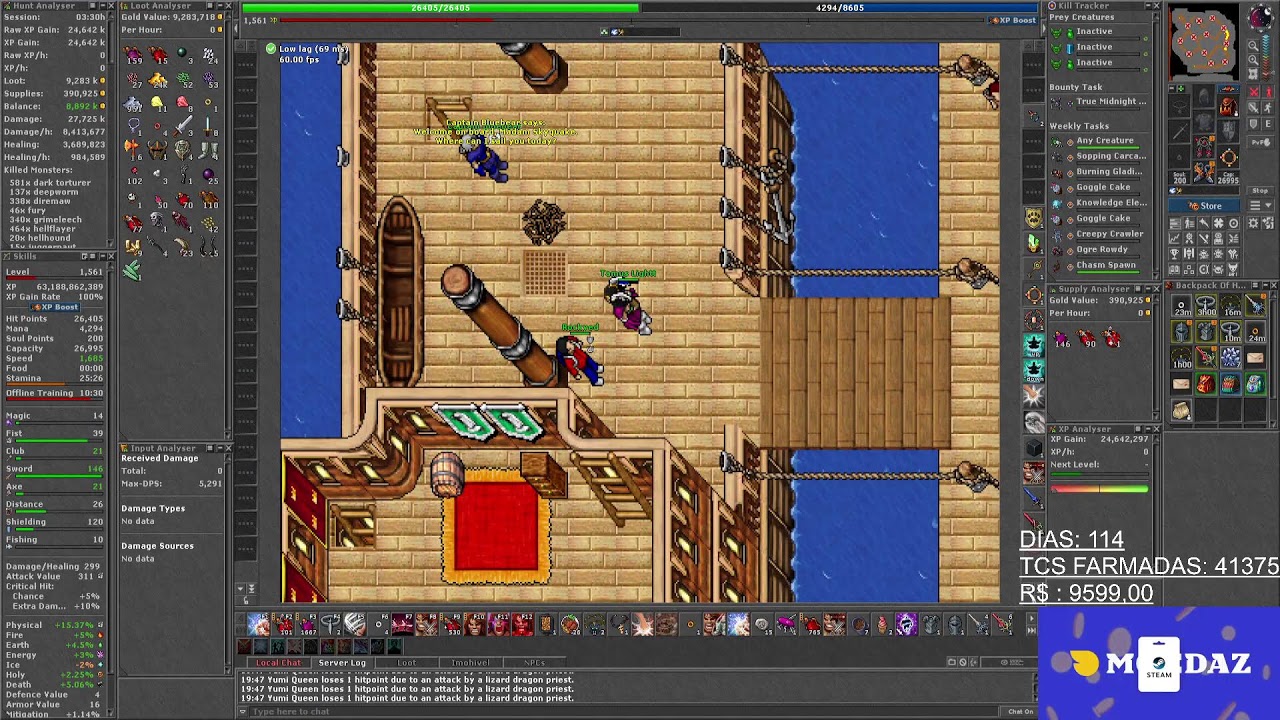1280x720 pixels.
Task: Click the backpack item showing 1h00
Action: tap(1182, 357)
